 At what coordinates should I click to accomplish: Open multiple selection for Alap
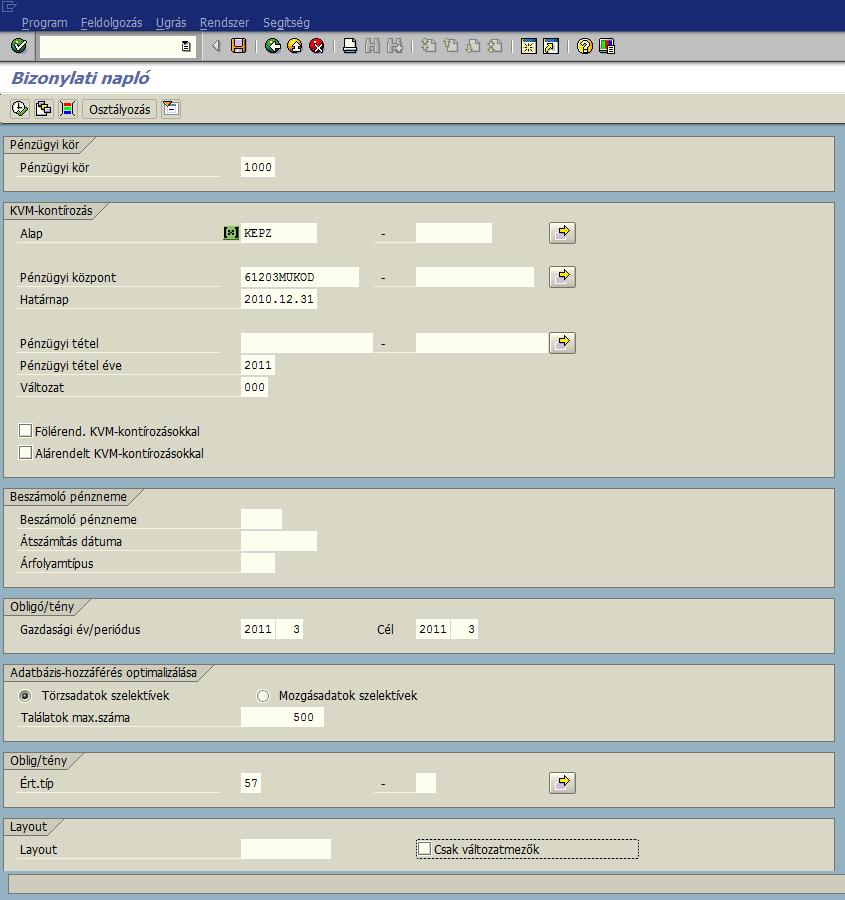(562, 232)
